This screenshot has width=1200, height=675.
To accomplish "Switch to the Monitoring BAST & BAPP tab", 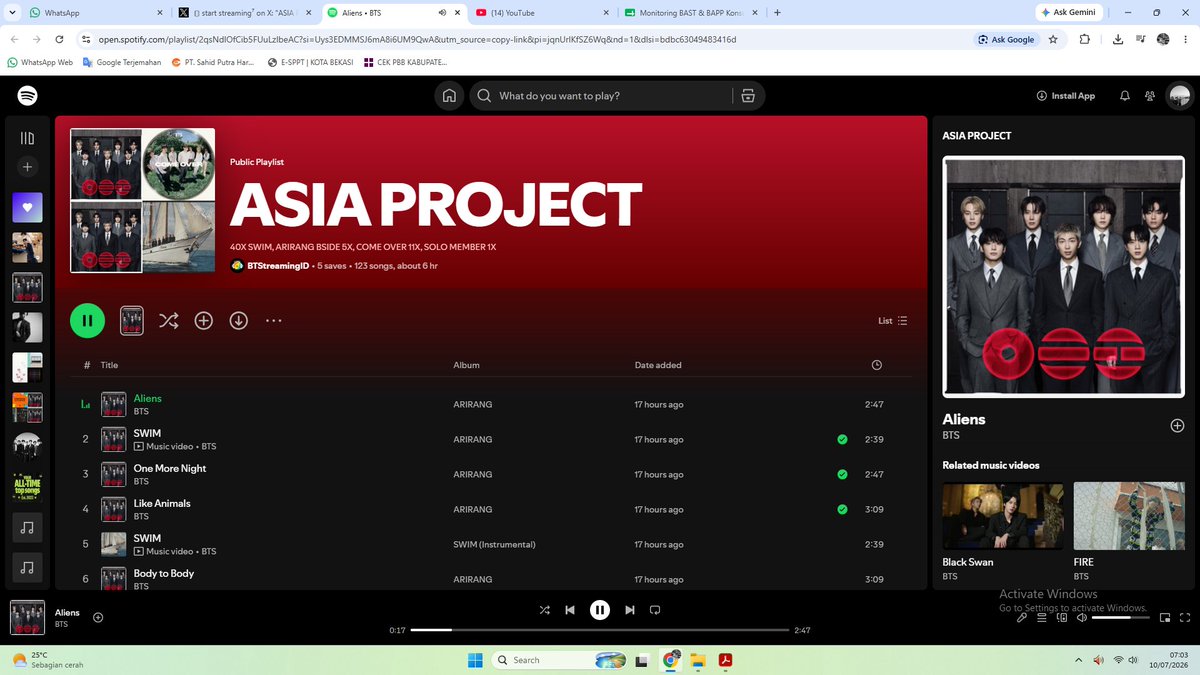I will [x=690, y=13].
